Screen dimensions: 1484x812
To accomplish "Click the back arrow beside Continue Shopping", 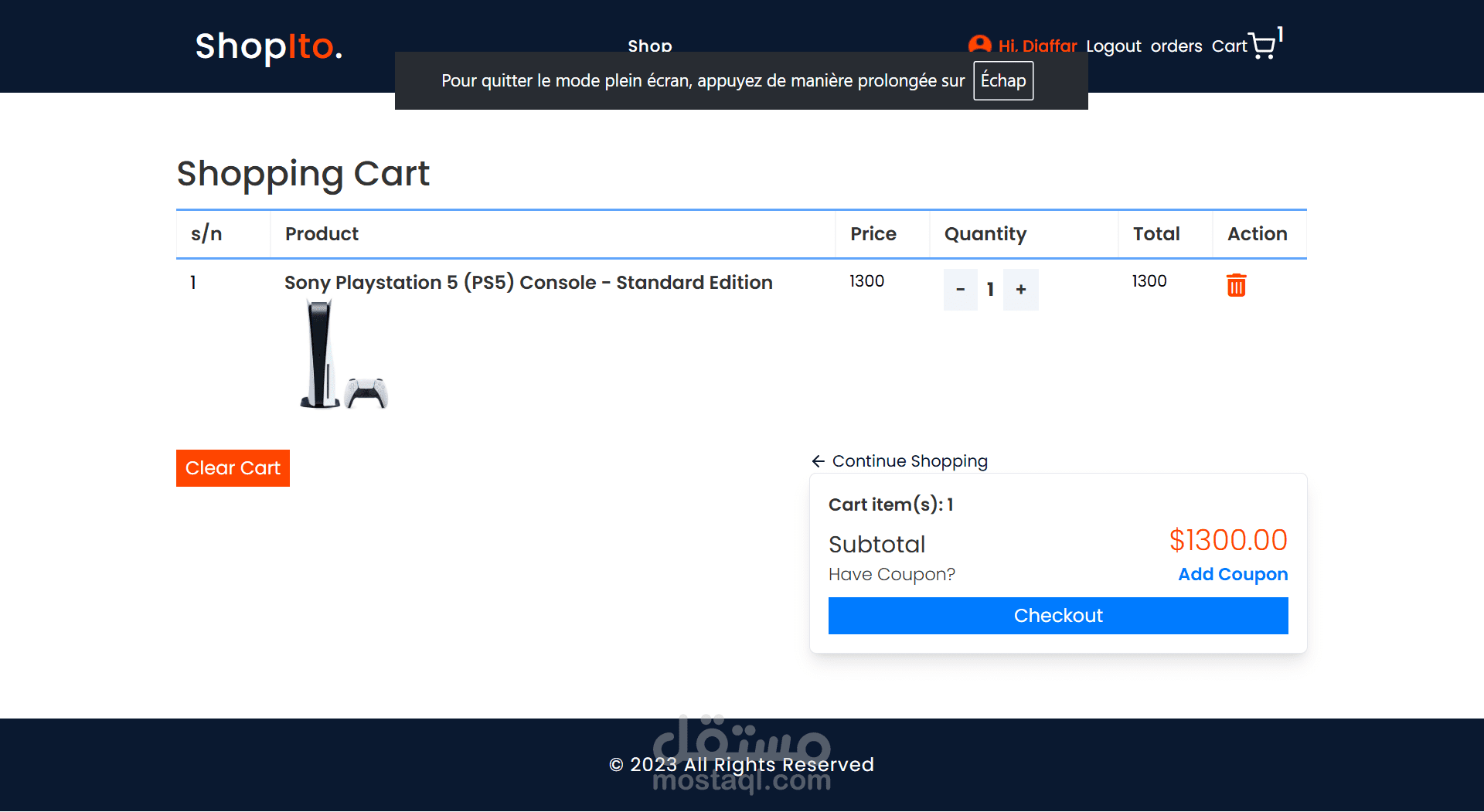I will [819, 461].
